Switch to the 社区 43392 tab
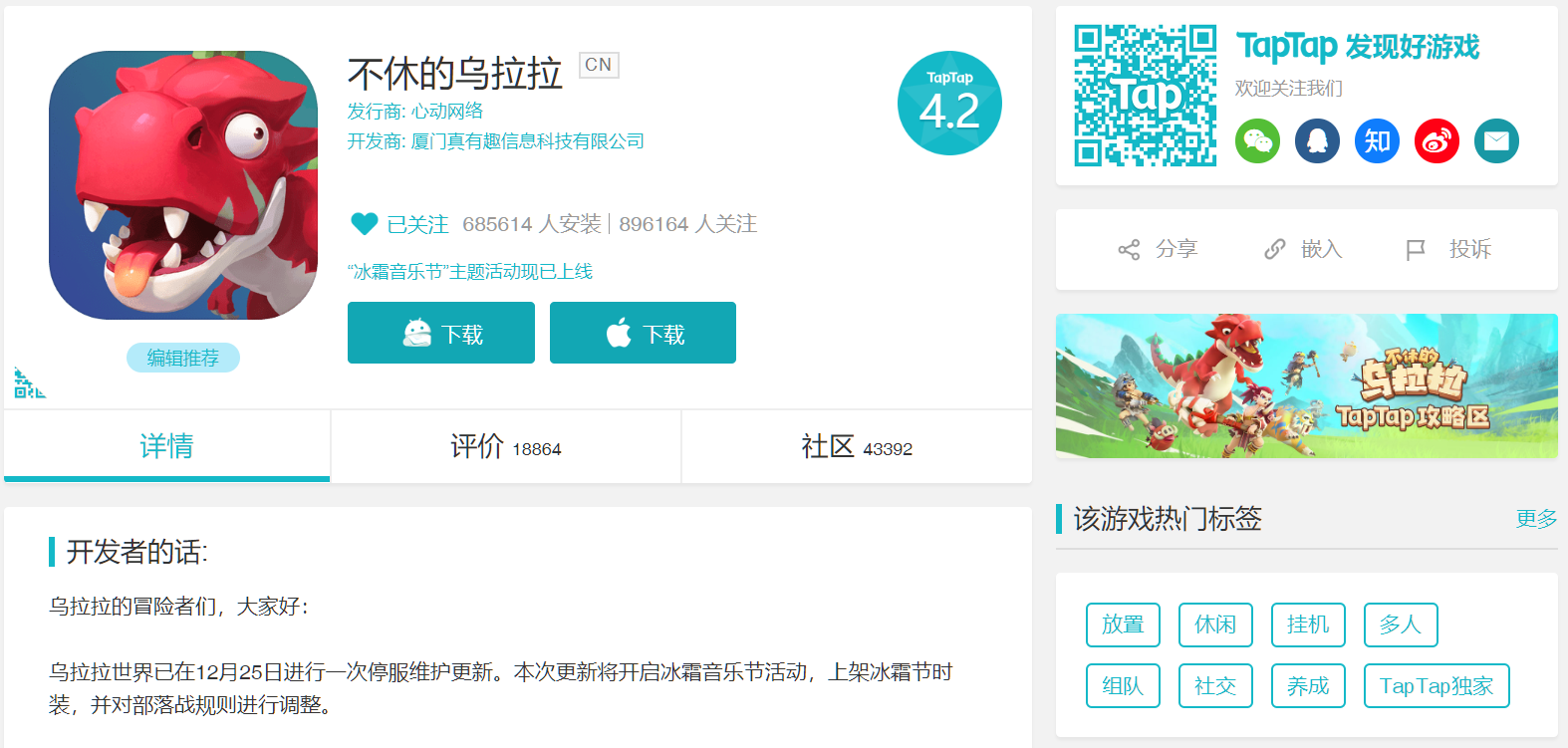 click(857, 446)
